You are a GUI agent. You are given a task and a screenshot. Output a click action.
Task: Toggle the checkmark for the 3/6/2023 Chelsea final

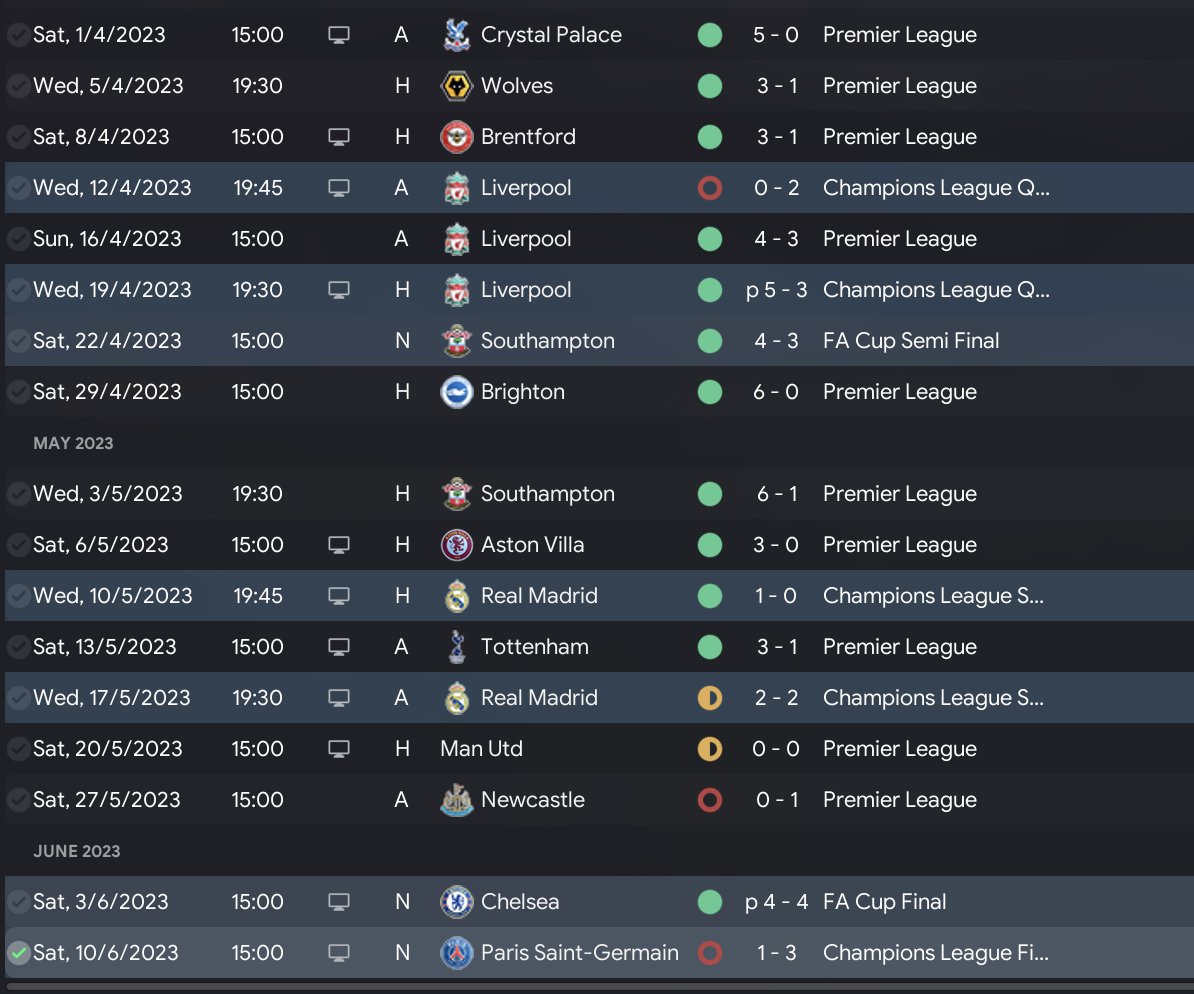click(x=18, y=902)
